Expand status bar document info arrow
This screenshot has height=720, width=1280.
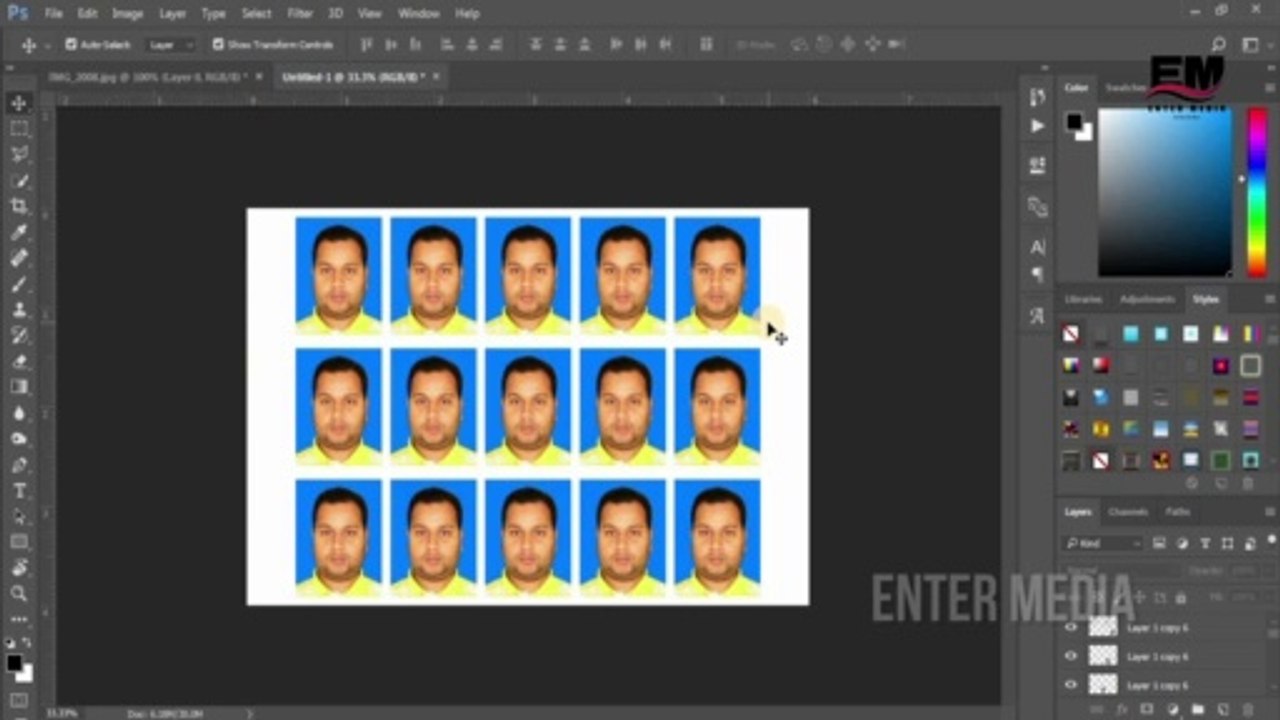(x=250, y=713)
